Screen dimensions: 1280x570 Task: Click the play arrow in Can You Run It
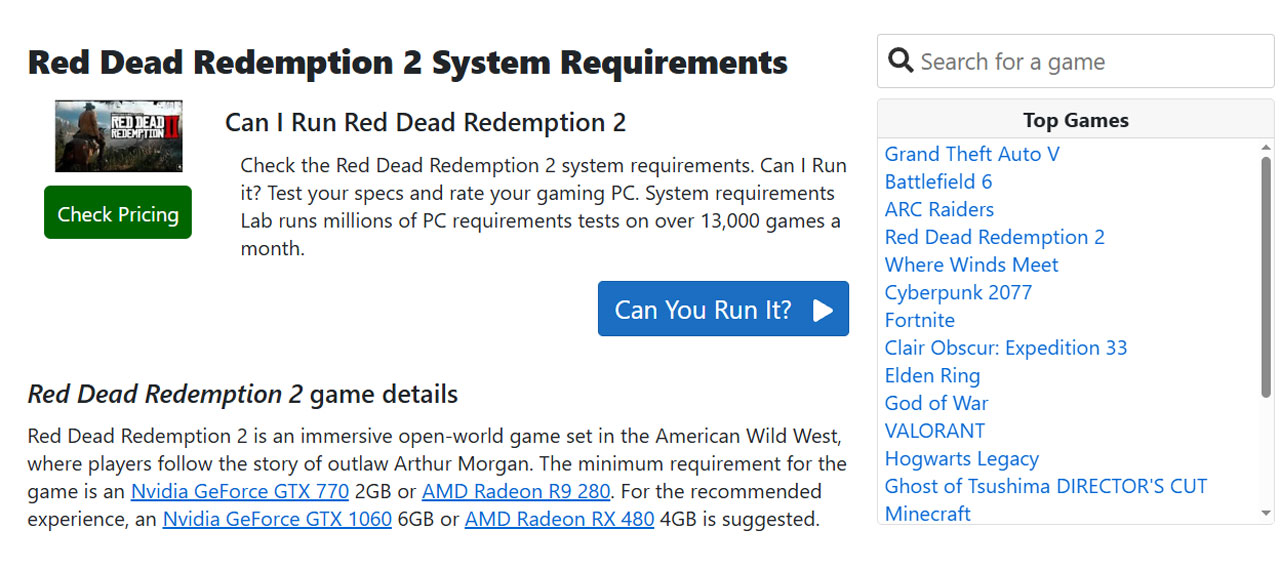click(x=823, y=310)
